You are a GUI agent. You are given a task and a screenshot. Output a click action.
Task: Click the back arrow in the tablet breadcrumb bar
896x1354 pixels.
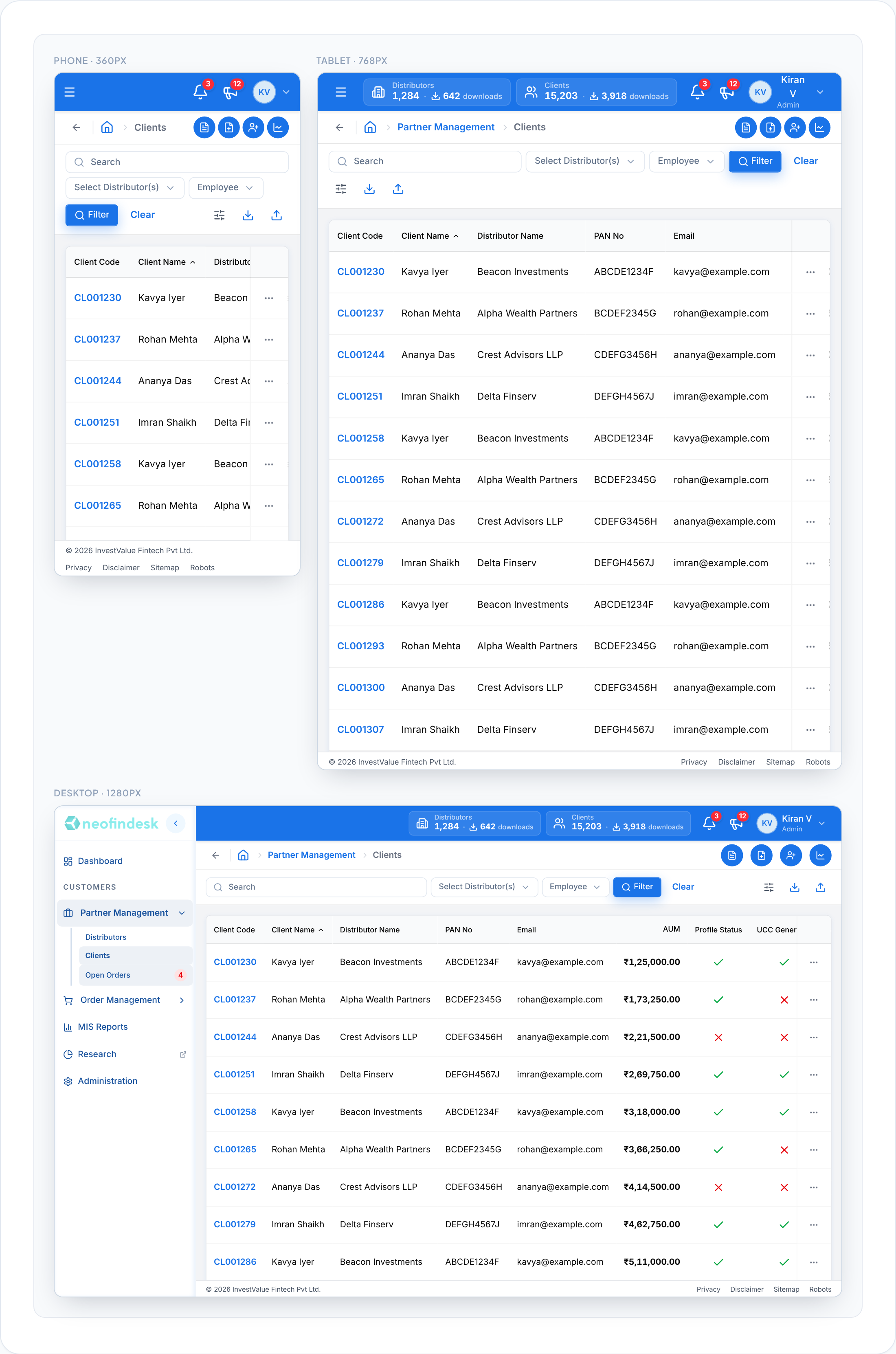click(339, 127)
